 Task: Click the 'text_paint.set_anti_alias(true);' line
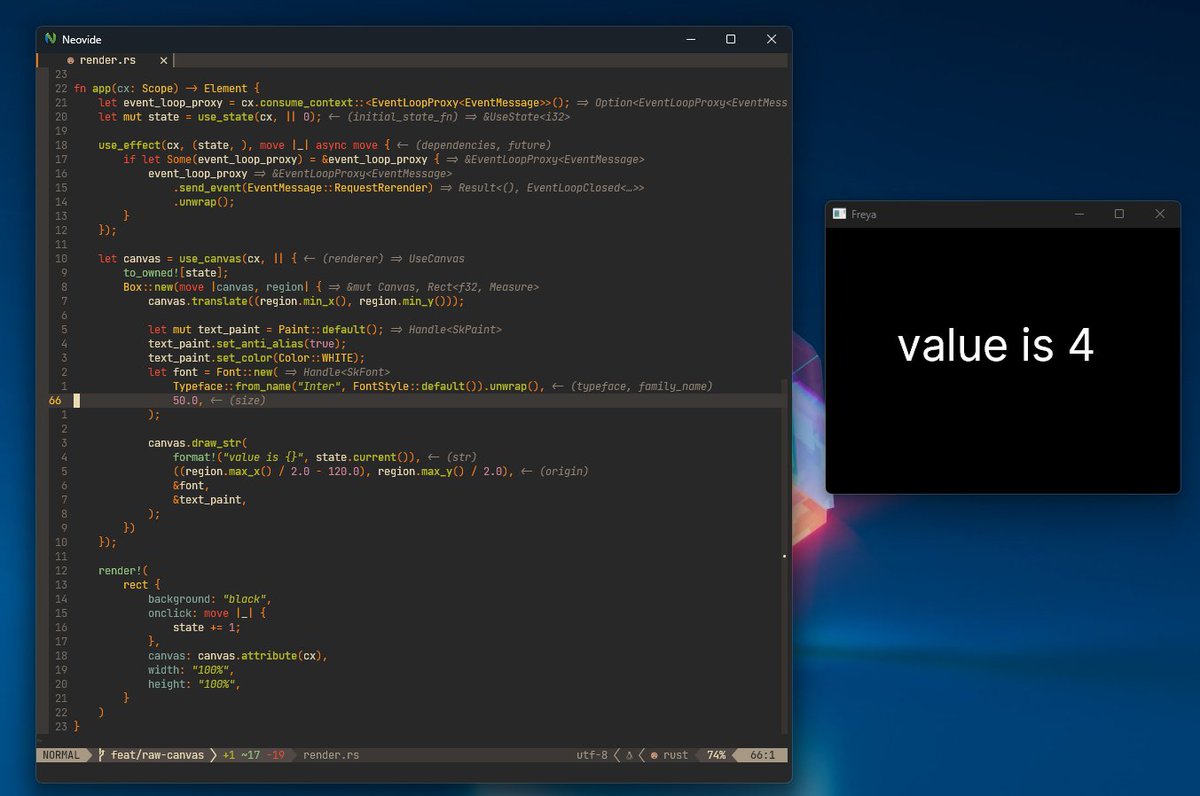click(x=247, y=343)
